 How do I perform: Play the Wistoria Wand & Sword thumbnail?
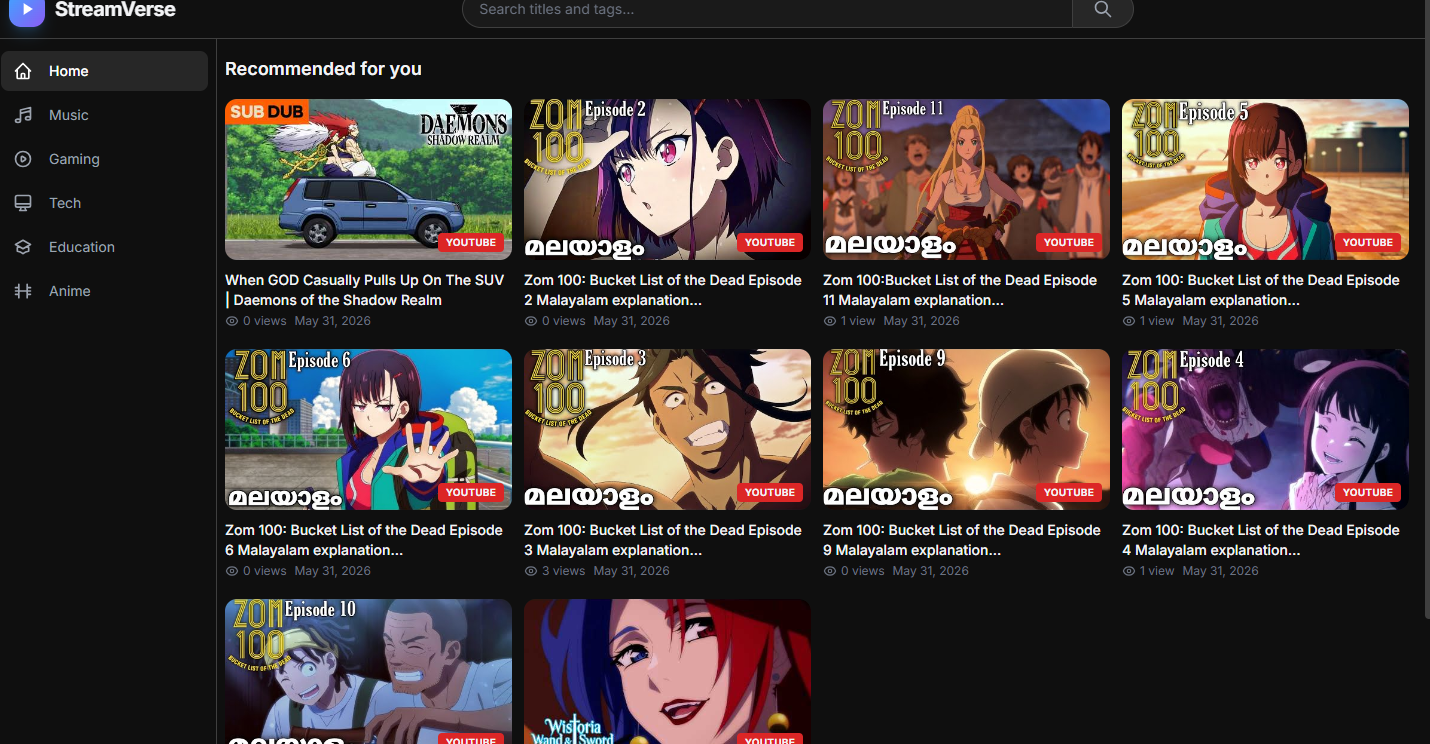667,671
